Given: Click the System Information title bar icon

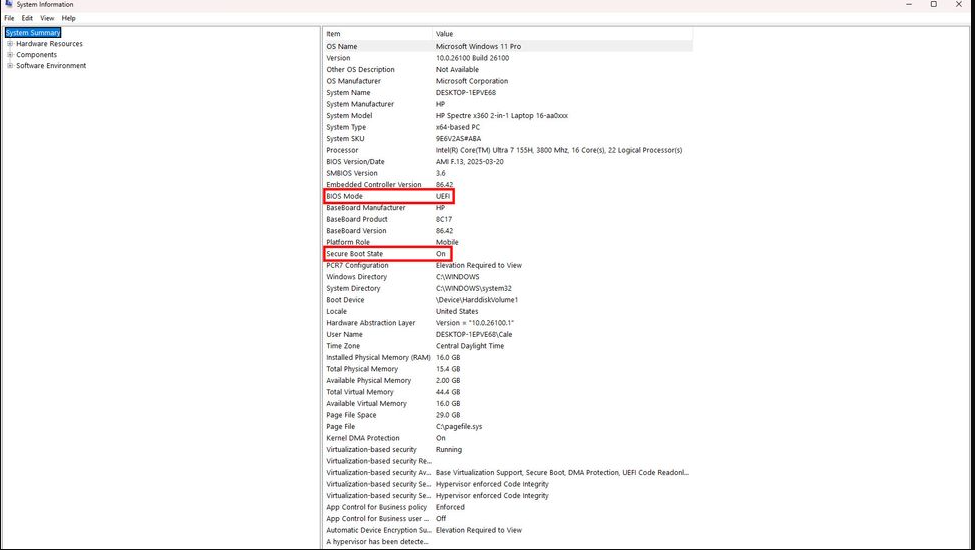Looking at the screenshot, I should 8,5.
